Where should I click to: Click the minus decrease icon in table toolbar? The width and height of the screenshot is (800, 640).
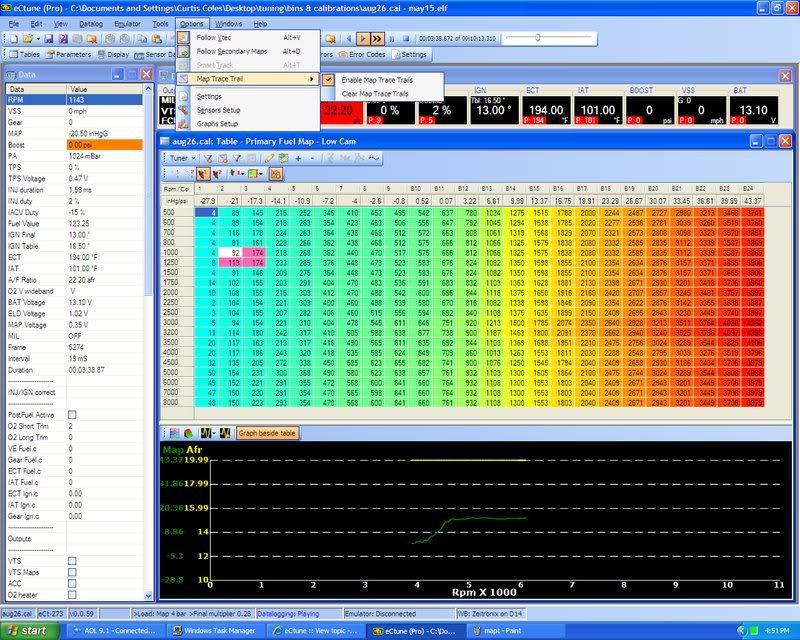pyautogui.click(x=312, y=158)
